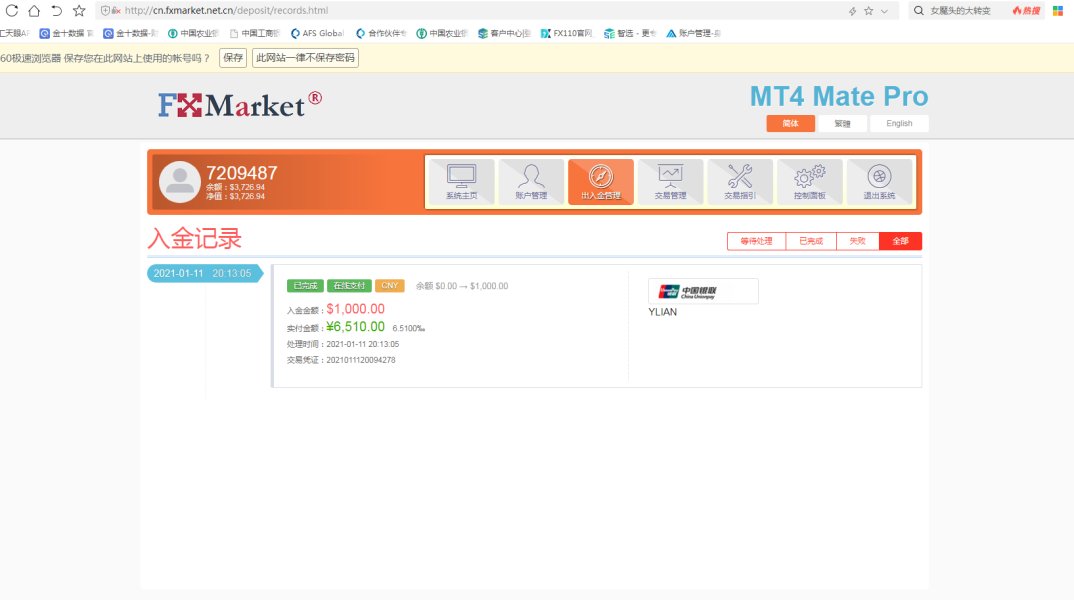This screenshot has width=1074, height=600.
Task: Open 控制面板 gears icon
Action: coord(810,182)
